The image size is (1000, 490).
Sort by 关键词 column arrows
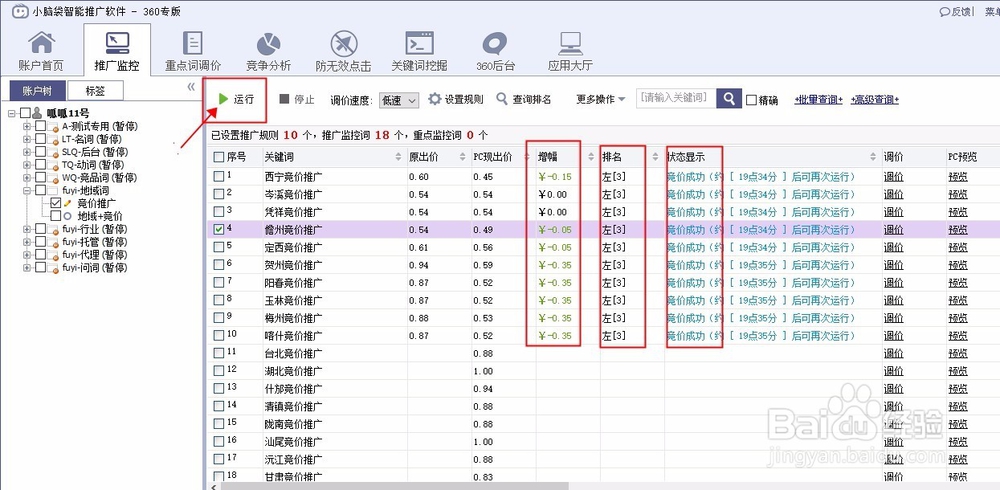[x=399, y=157]
